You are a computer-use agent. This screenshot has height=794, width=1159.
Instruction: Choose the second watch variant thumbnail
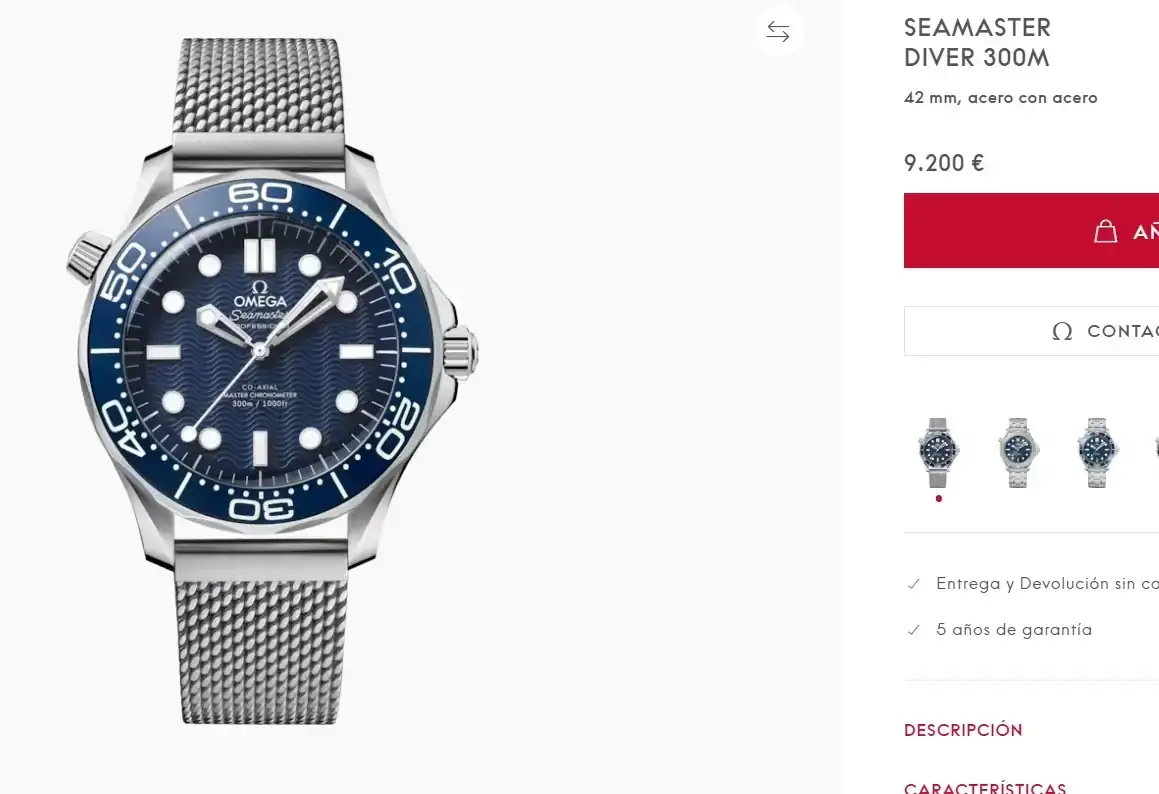click(1018, 452)
